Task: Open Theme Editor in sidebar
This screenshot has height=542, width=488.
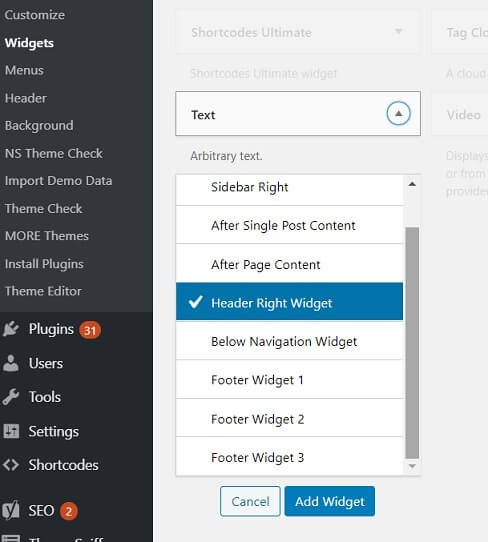Action: tap(43, 291)
